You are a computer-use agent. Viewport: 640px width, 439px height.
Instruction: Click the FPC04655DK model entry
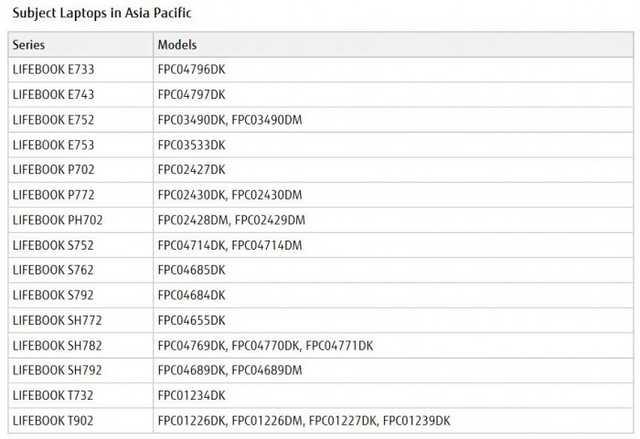[191, 320]
